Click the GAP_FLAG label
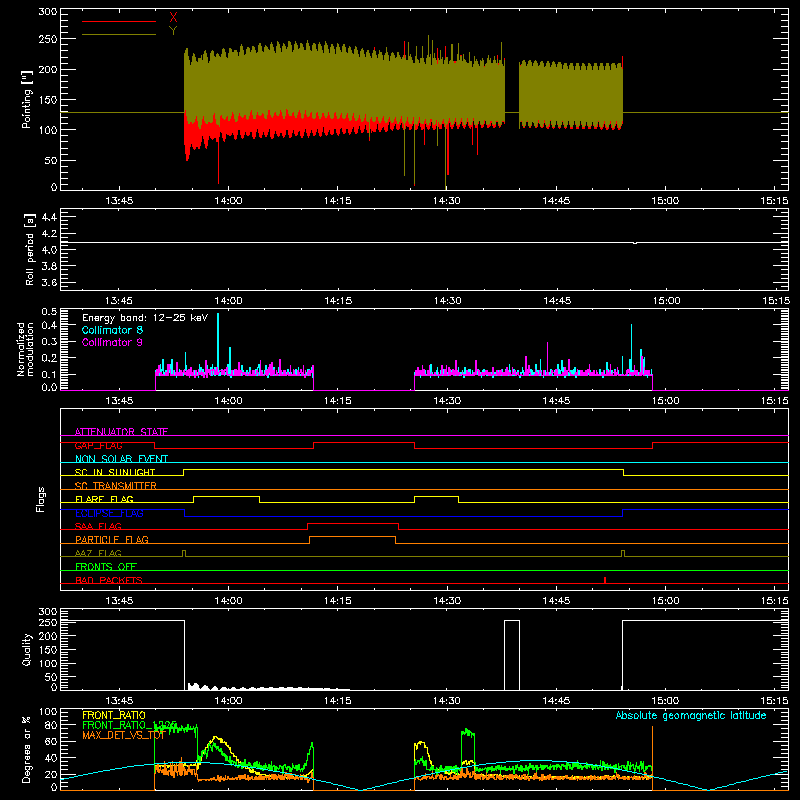This screenshot has height=800, width=800. coord(98,445)
